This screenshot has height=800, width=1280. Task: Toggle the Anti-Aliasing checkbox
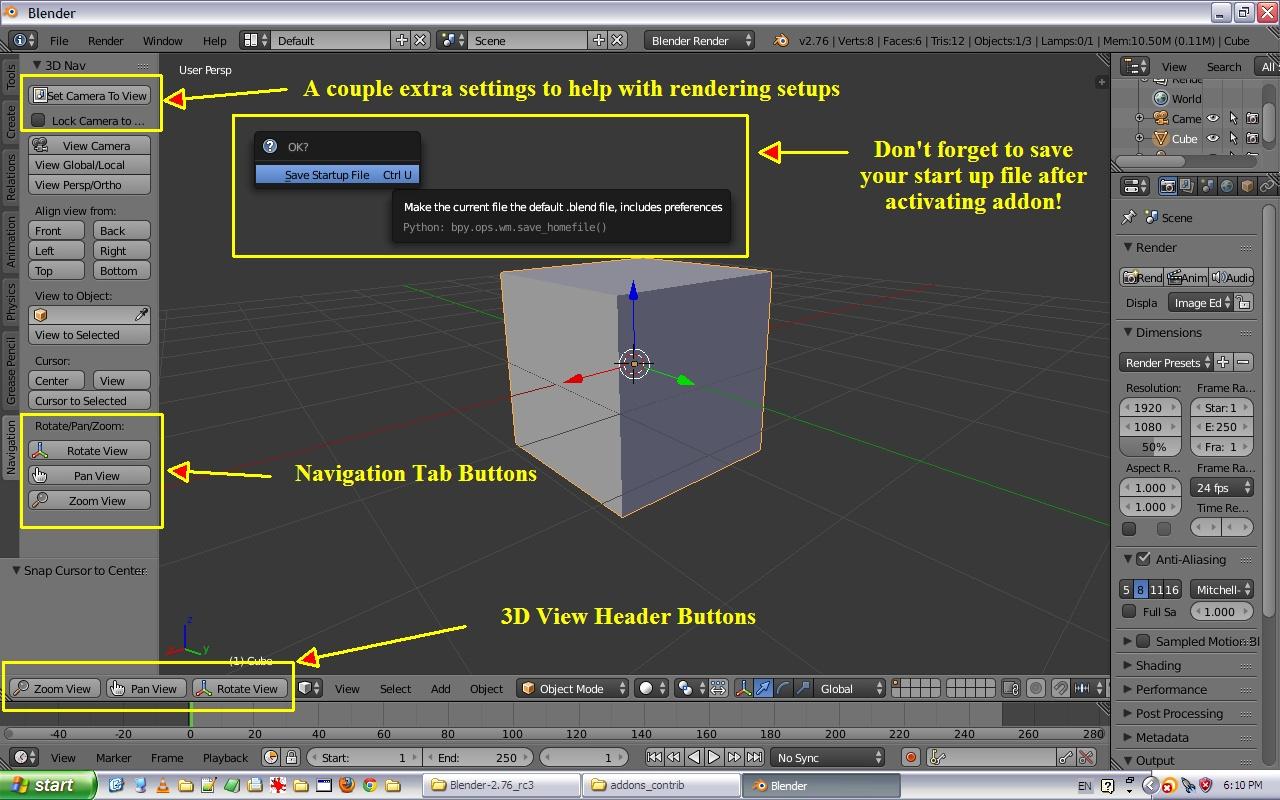(x=1144, y=559)
